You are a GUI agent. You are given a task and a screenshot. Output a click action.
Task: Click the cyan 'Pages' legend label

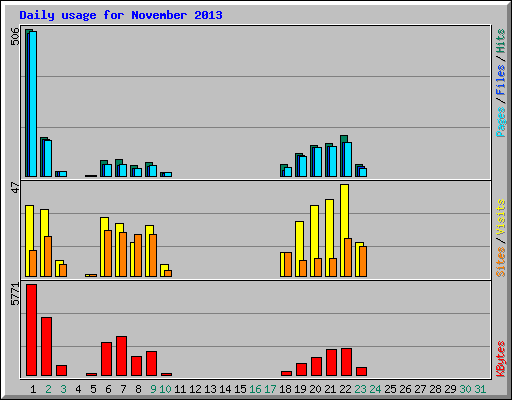[500, 122]
